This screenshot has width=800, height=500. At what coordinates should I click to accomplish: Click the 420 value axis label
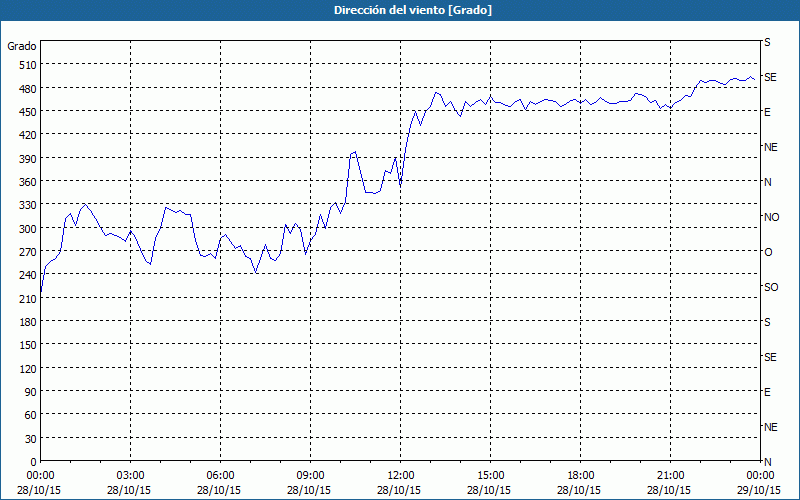[28, 136]
